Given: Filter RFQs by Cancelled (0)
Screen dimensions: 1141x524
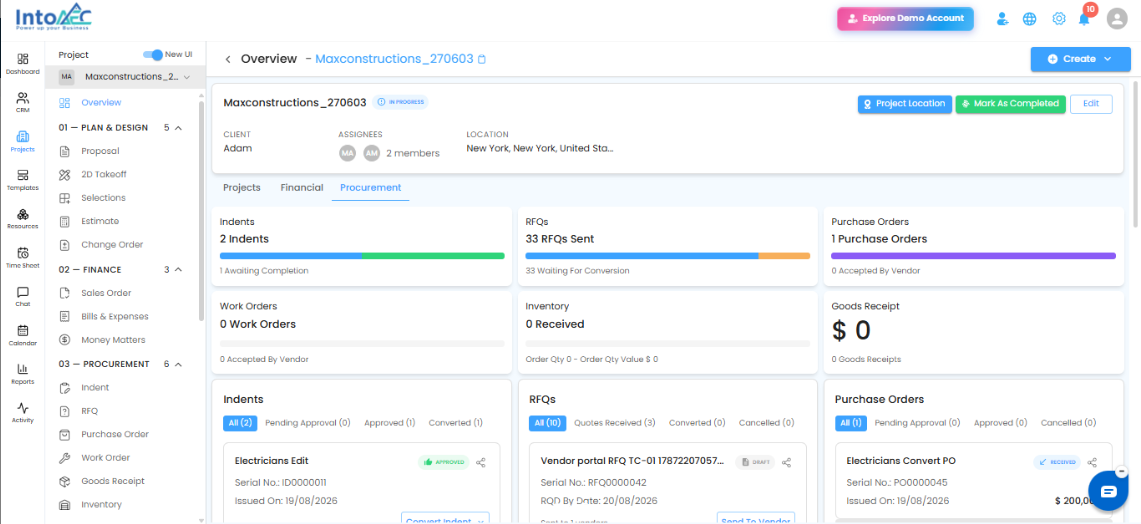Looking at the screenshot, I should click(766, 423).
